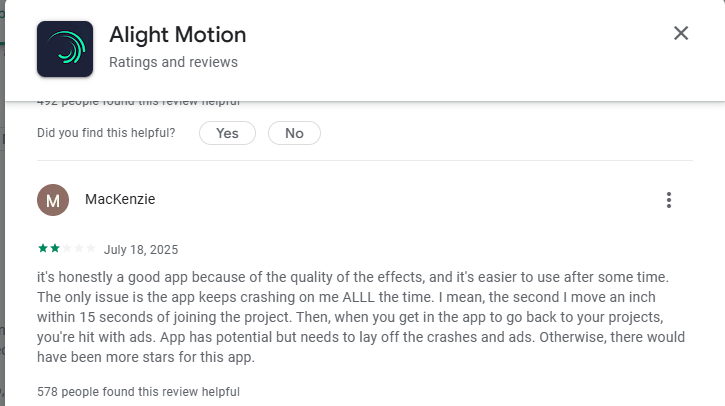Click the partially hidden 492 people helpful text
This screenshot has width=725, height=406.
(x=138, y=102)
